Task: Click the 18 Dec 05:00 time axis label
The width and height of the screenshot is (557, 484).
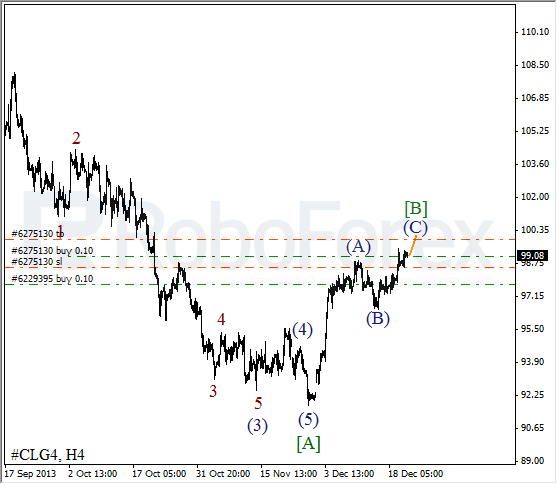Action: (x=416, y=474)
